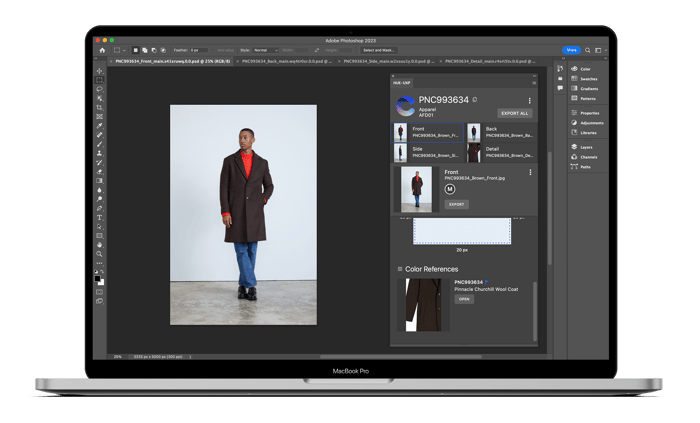700x423 pixels.
Task: Toggle the Color References section checkbox
Action: click(x=400, y=269)
